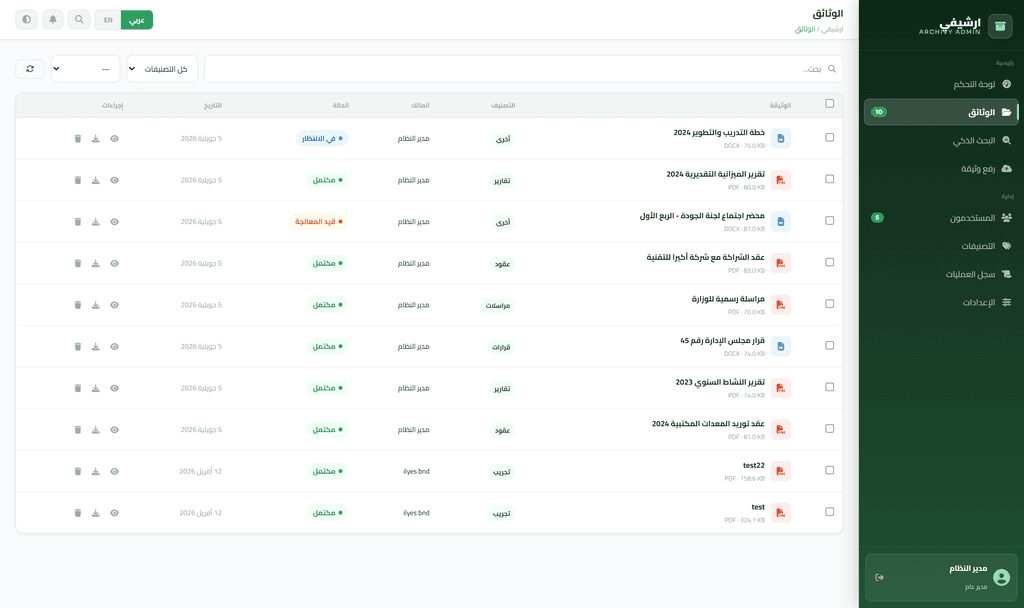Click PDF icon of مراسلة رسمية للوزارة
The width and height of the screenshot is (1024, 608).
[780, 304]
